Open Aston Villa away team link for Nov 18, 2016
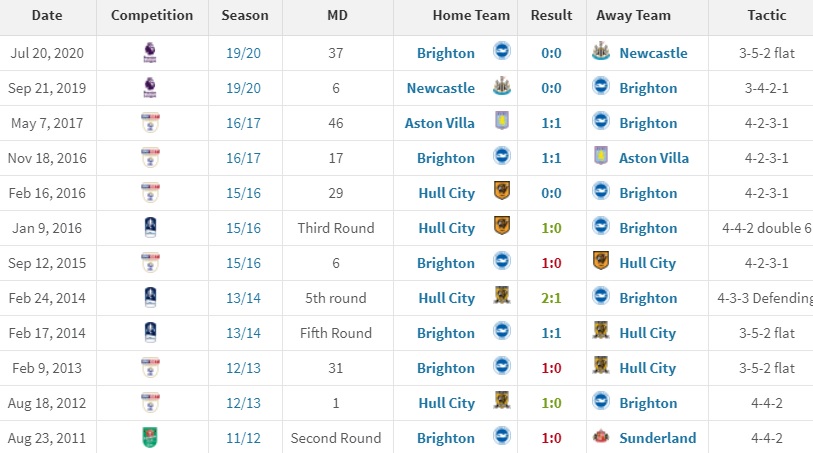This screenshot has width=813, height=453. [x=654, y=158]
